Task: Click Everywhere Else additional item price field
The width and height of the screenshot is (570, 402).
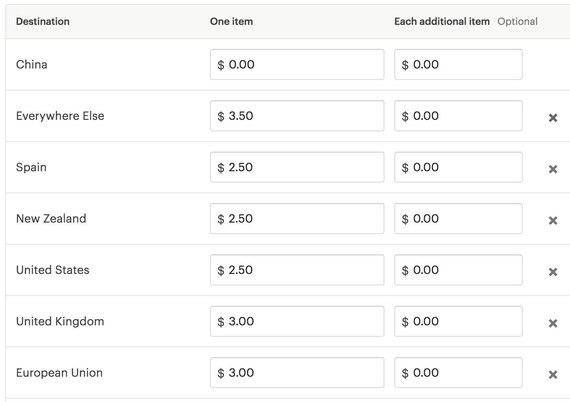Action: pyautogui.click(x=458, y=116)
